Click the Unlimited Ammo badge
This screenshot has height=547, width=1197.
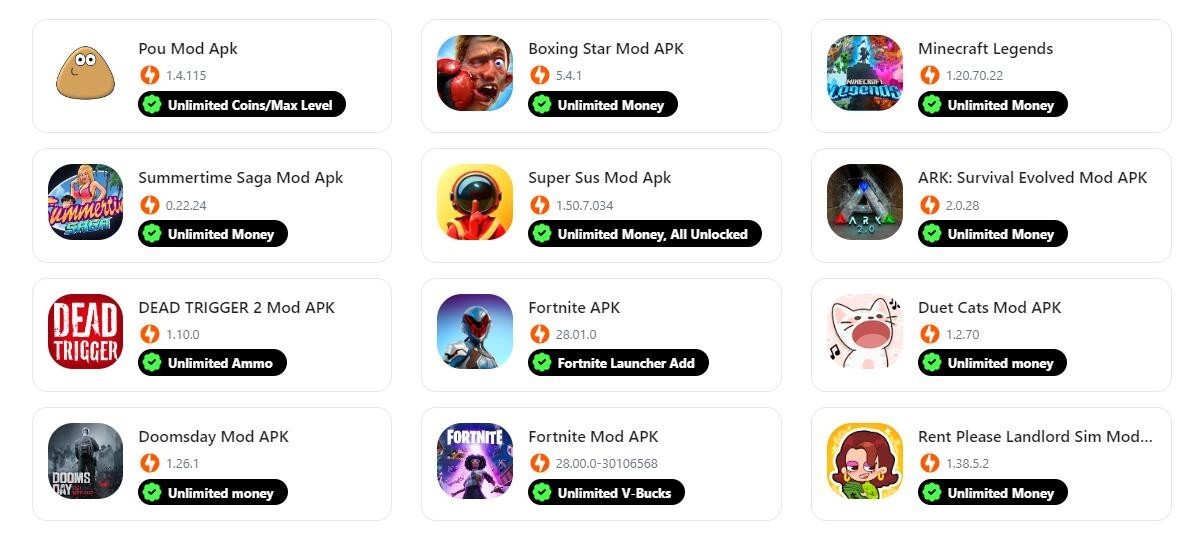pos(212,363)
